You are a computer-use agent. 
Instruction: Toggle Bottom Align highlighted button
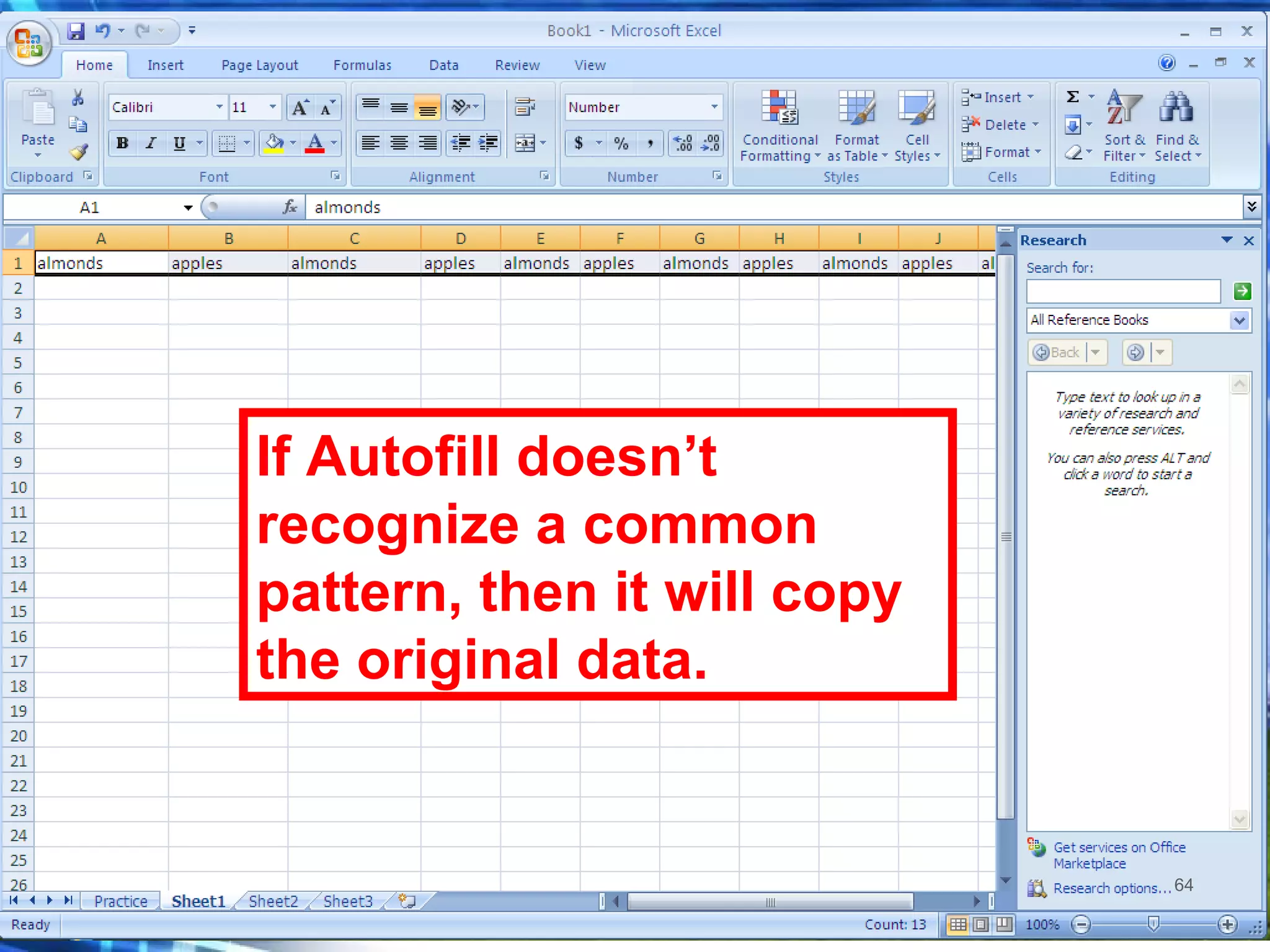(427, 107)
